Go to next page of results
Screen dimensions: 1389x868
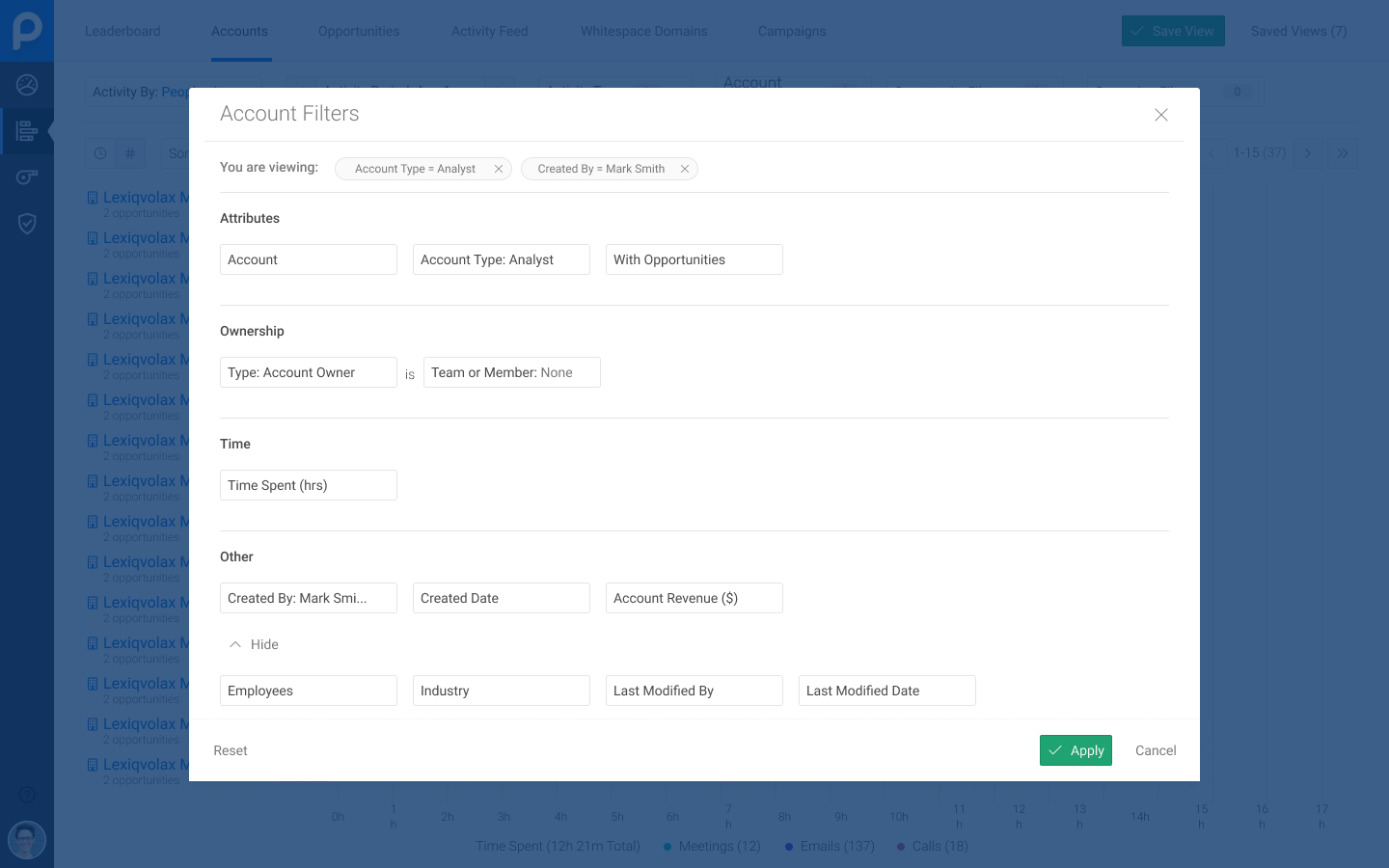tap(1308, 153)
